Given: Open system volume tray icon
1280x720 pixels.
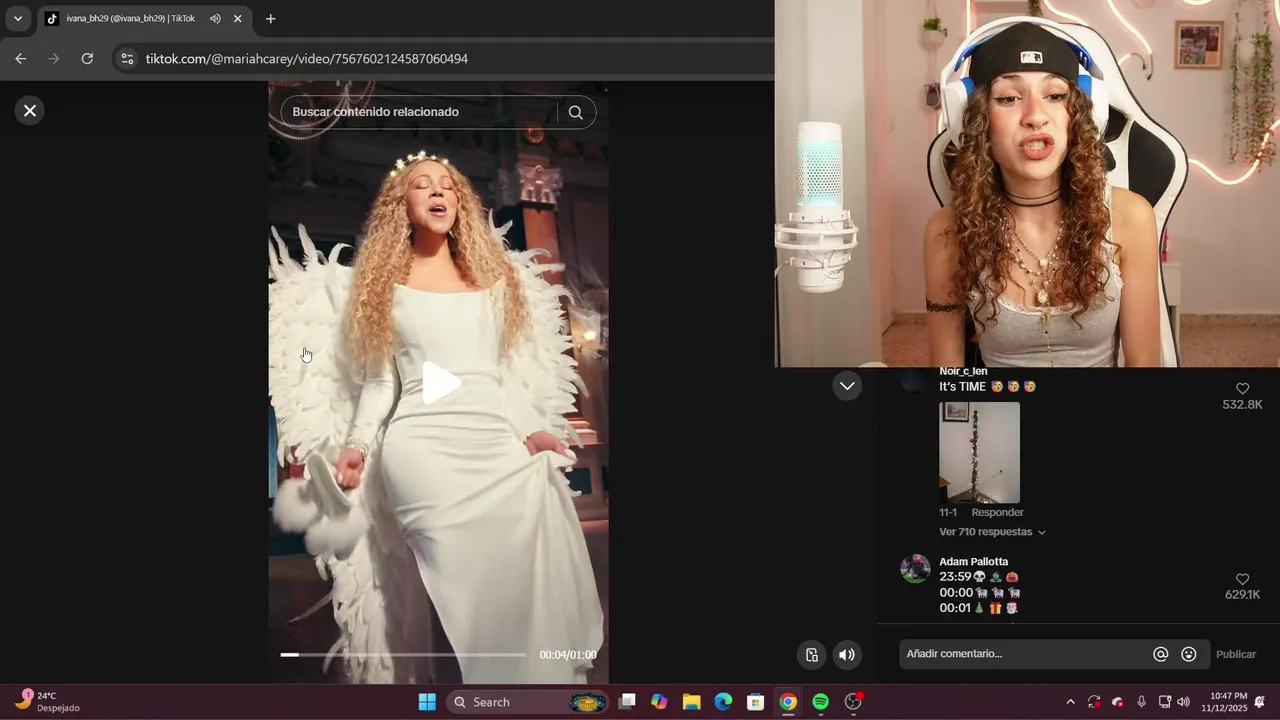Looking at the screenshot, I should pyautogui.click(x=1184, y=702).
